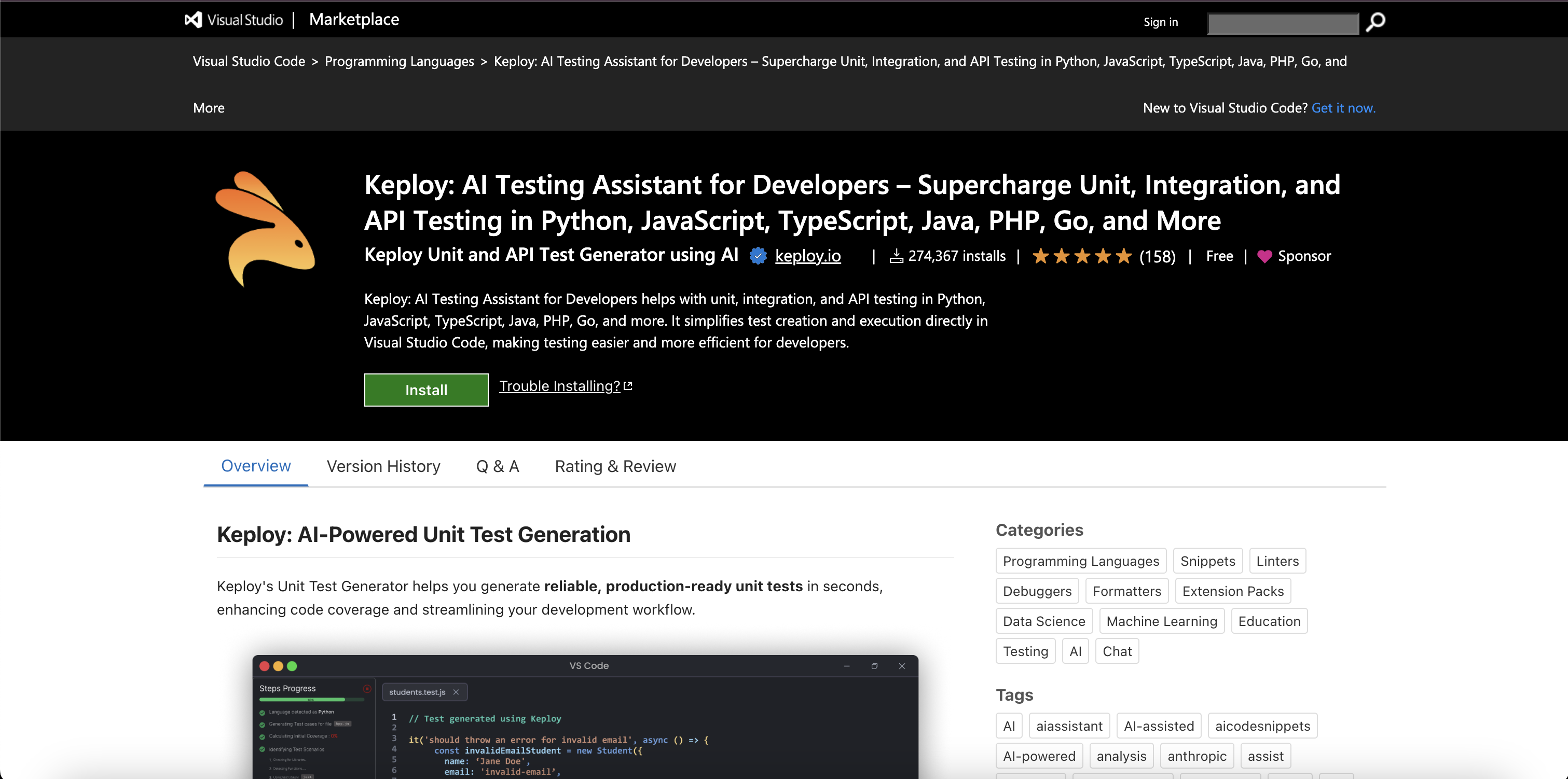Click the Visual Studio logo icon
1568x779 pixels.
click(194, 20)
